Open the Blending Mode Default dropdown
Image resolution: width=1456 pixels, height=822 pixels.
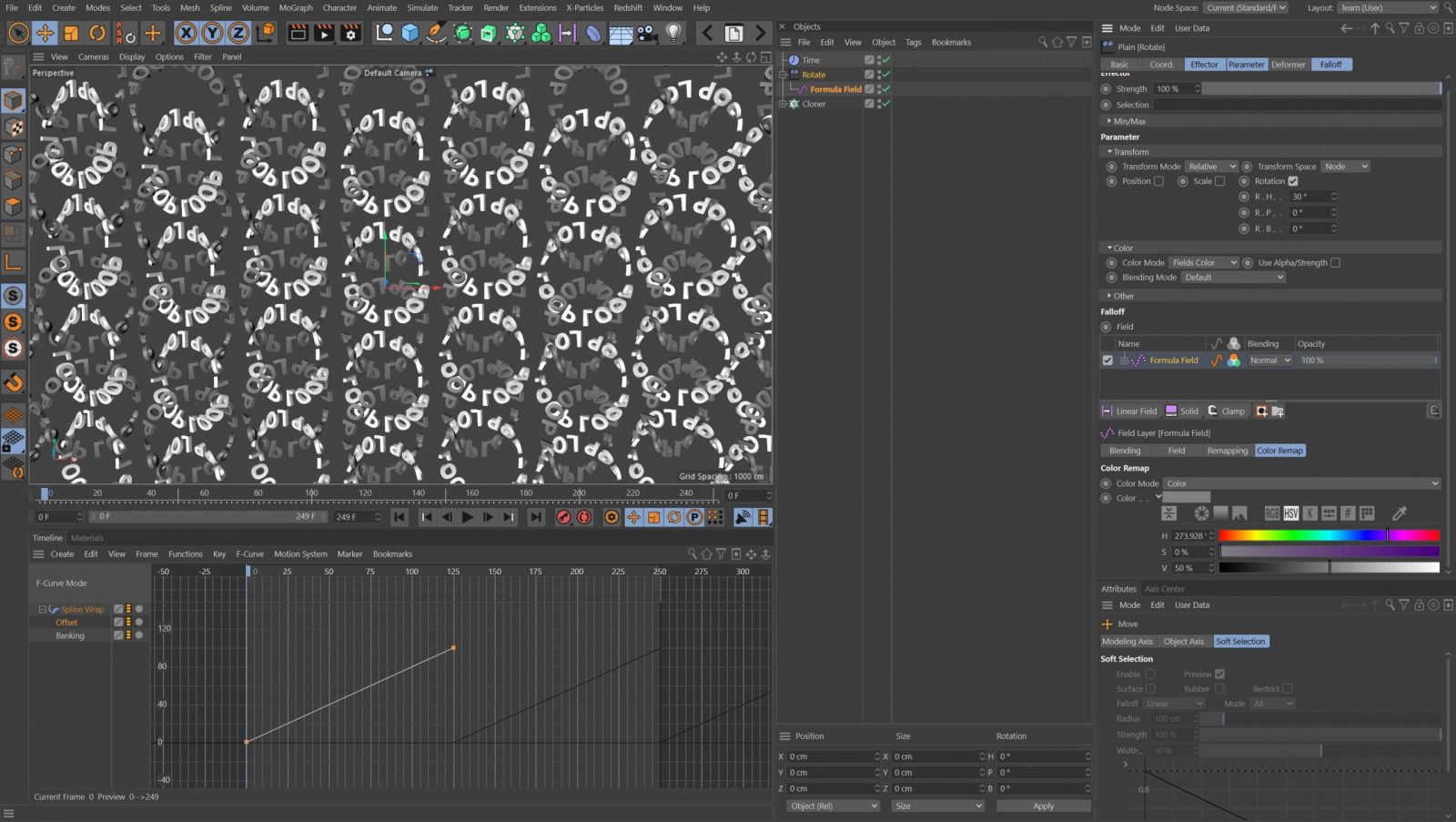[1233, 278]
